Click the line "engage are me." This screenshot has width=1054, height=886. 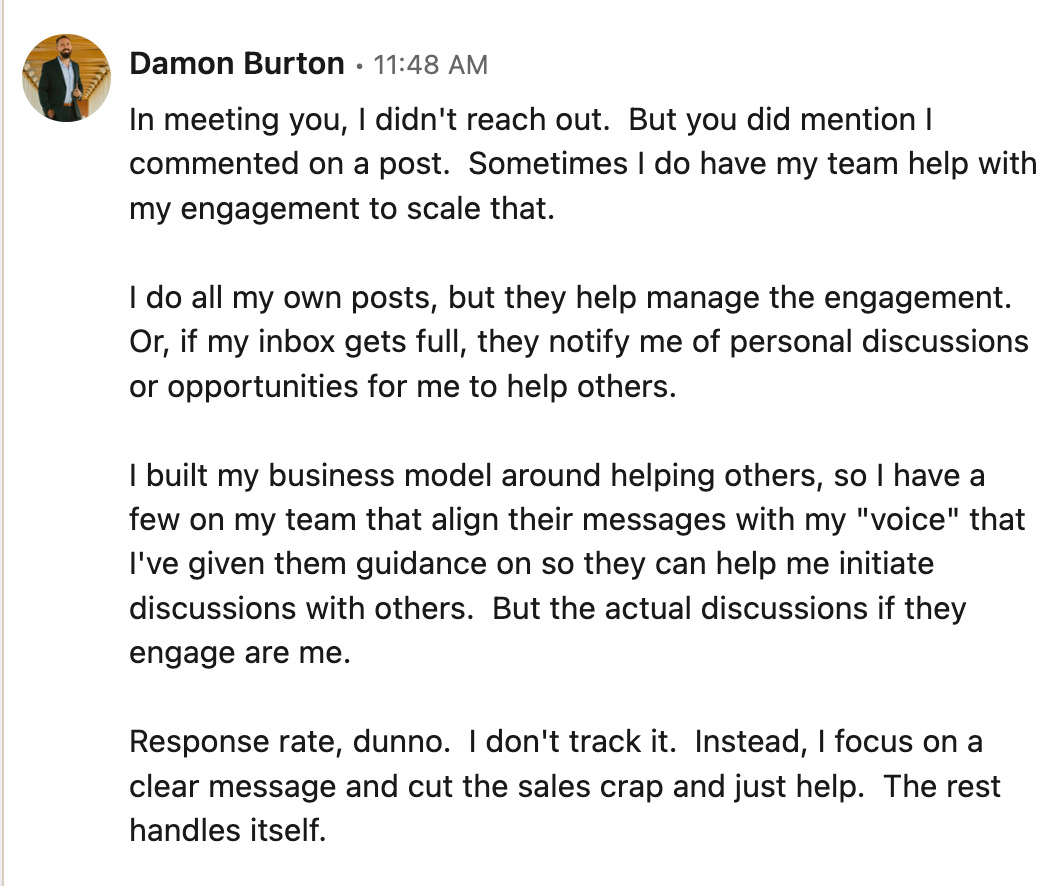pos(240,653)
